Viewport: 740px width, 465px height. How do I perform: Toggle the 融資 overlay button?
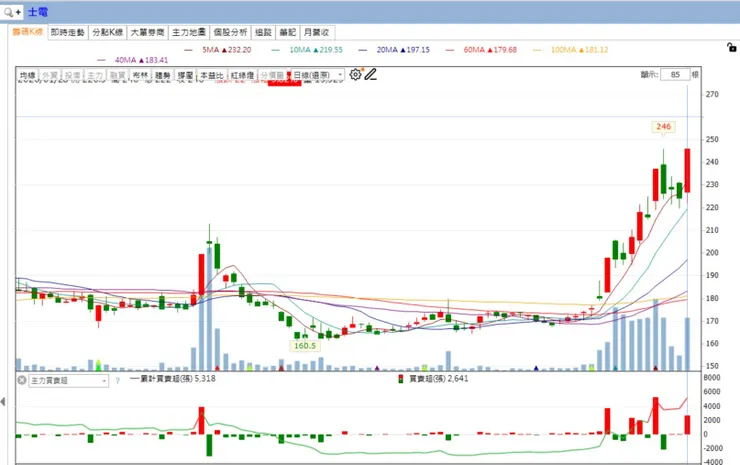point(117,75)
